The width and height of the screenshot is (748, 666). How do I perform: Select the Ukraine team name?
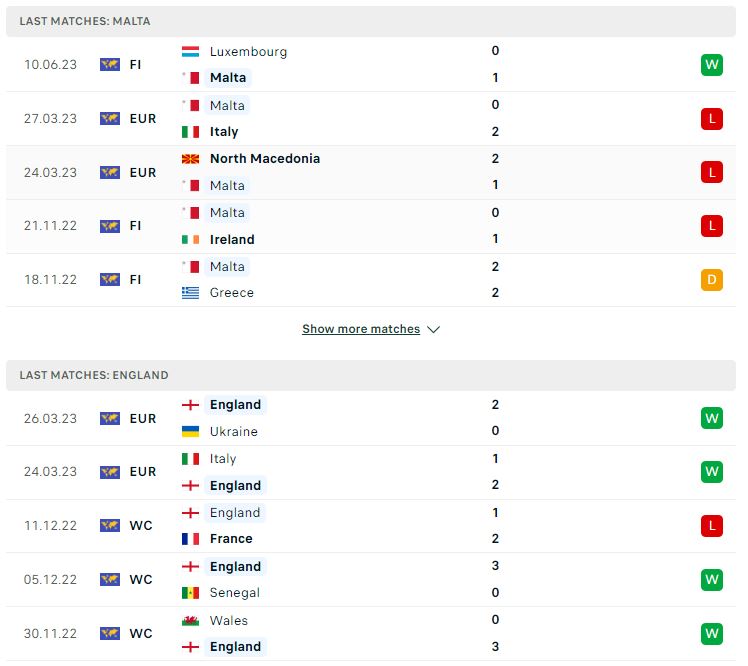[x=233, y=431]
